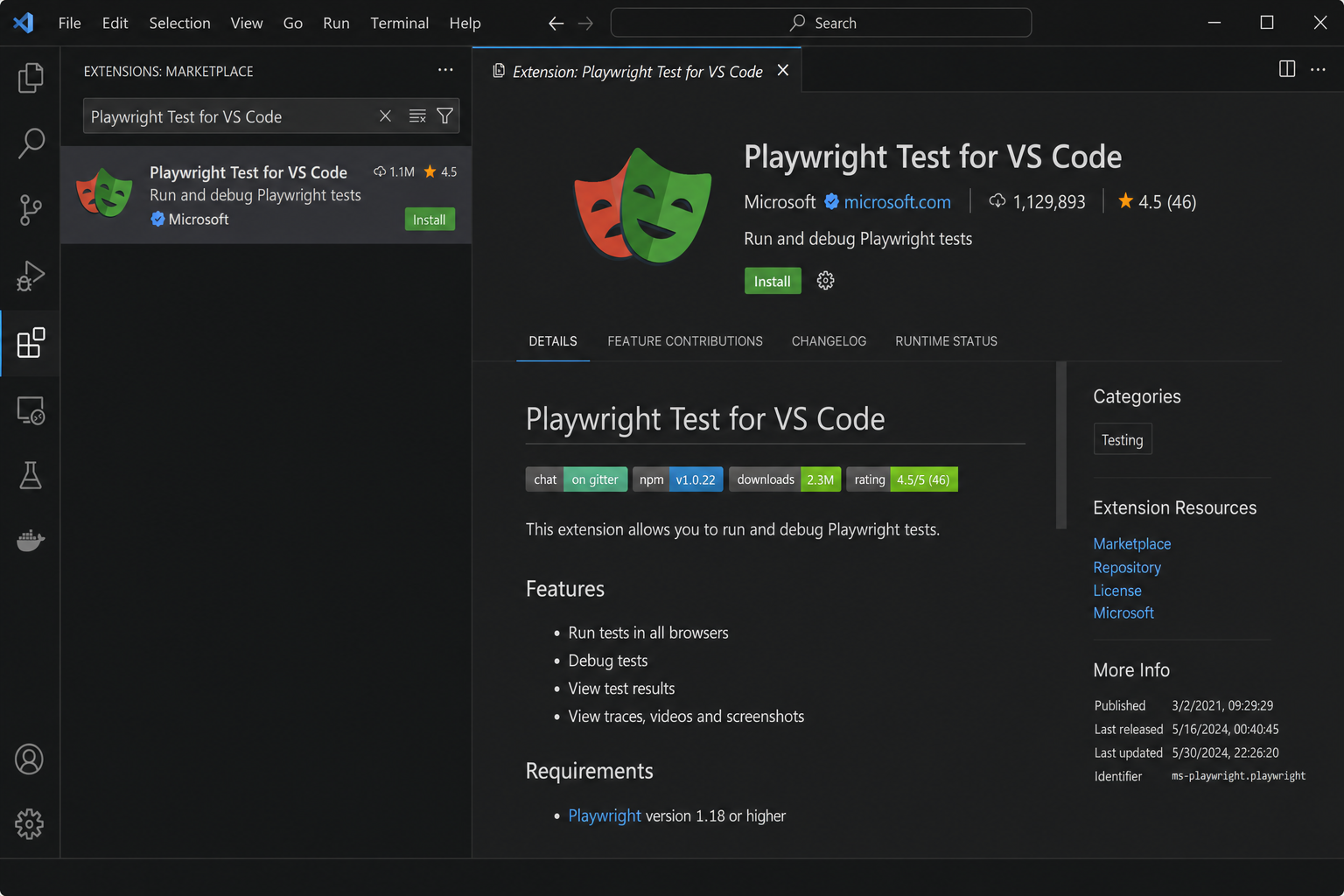This screenshot has width=1344, height=896.
Task: Click the downloads 2.3M badge
Action: pos(785,479)
